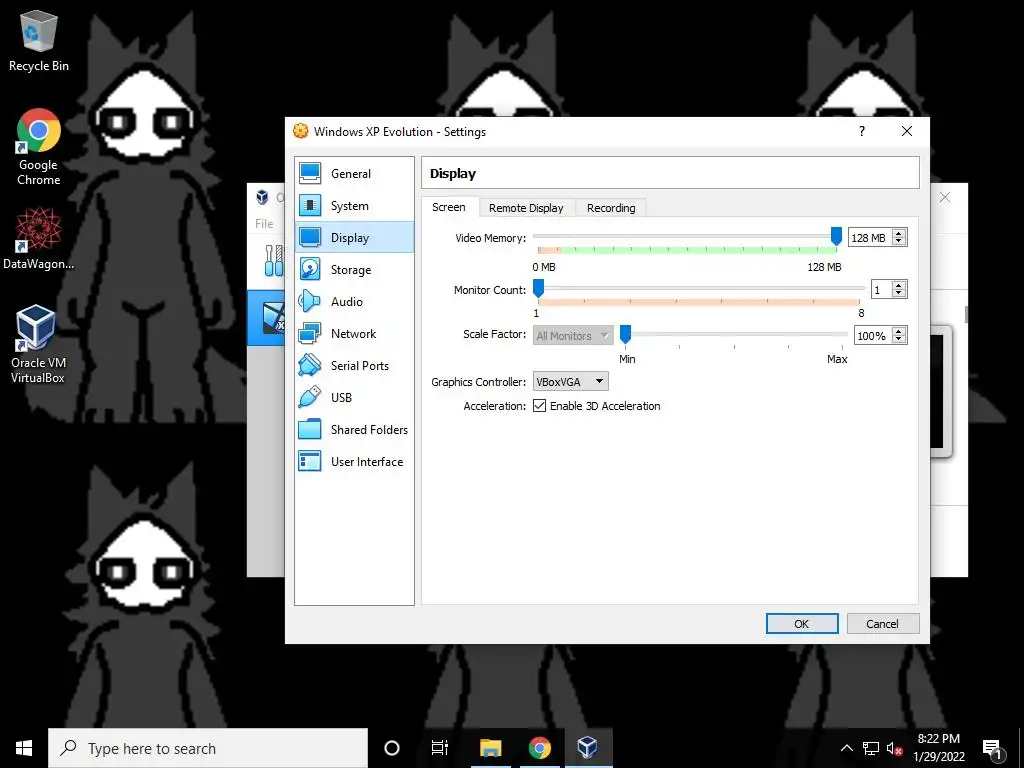The width and height of the screenshot is (1024, 768).
Task: Open the All Monitors scale dropdown
Action: click(x=573, y=335)
